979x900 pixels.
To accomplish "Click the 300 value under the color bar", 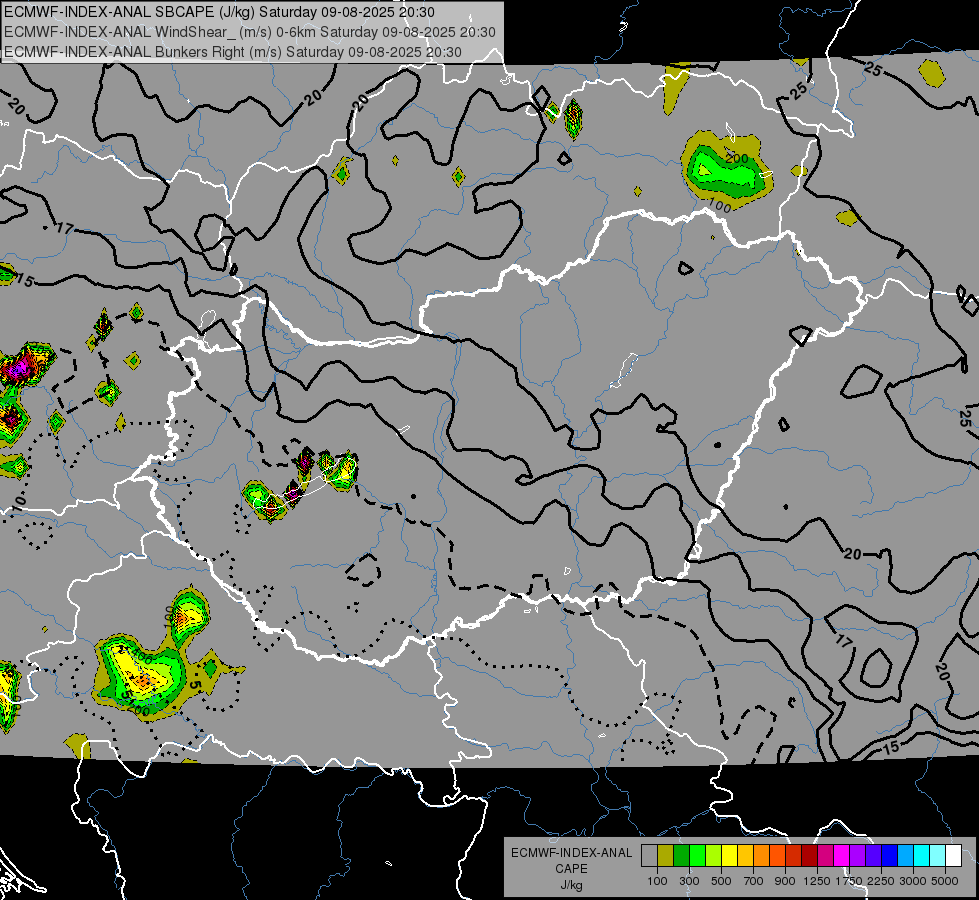I will [689, 881].
